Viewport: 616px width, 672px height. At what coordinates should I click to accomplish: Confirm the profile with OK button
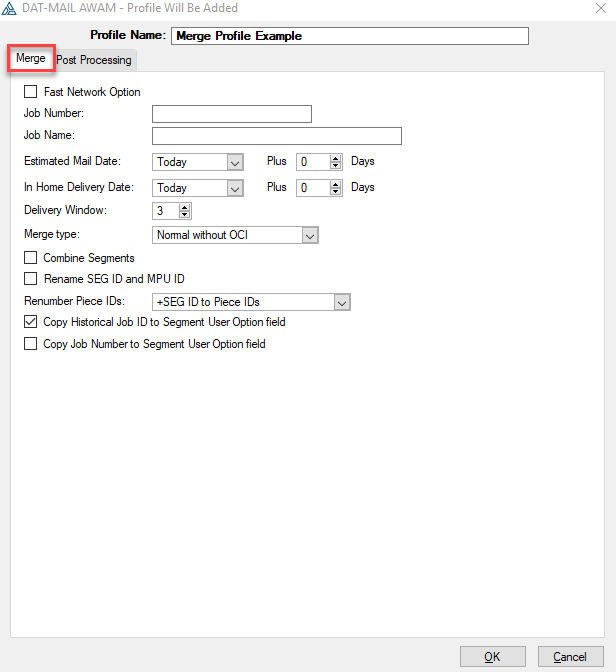tap(493, 657)
